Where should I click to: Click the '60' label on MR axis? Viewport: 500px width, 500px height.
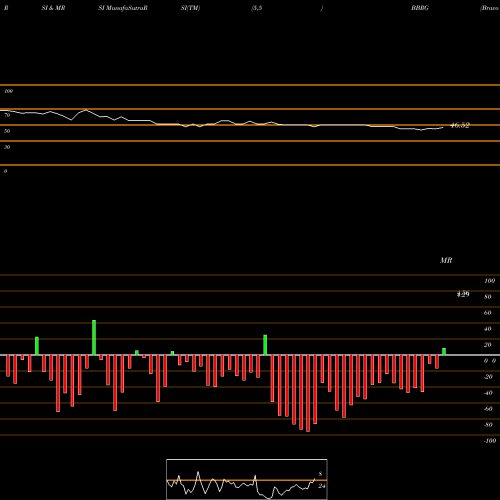point(488,313)
